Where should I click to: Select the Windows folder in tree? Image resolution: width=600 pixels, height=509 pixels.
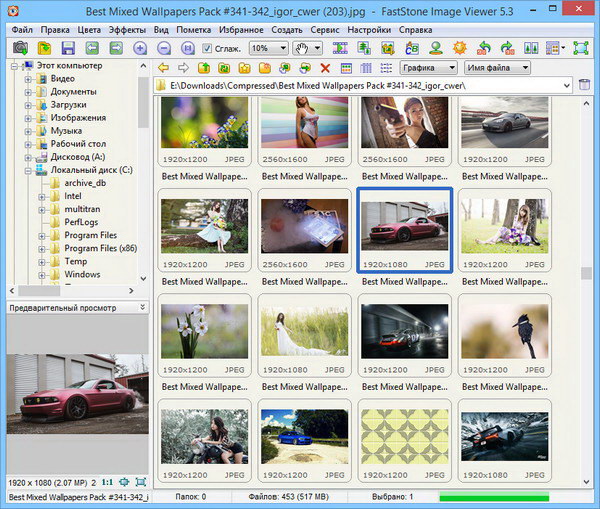pyautogui.click(x=82, y=274)
